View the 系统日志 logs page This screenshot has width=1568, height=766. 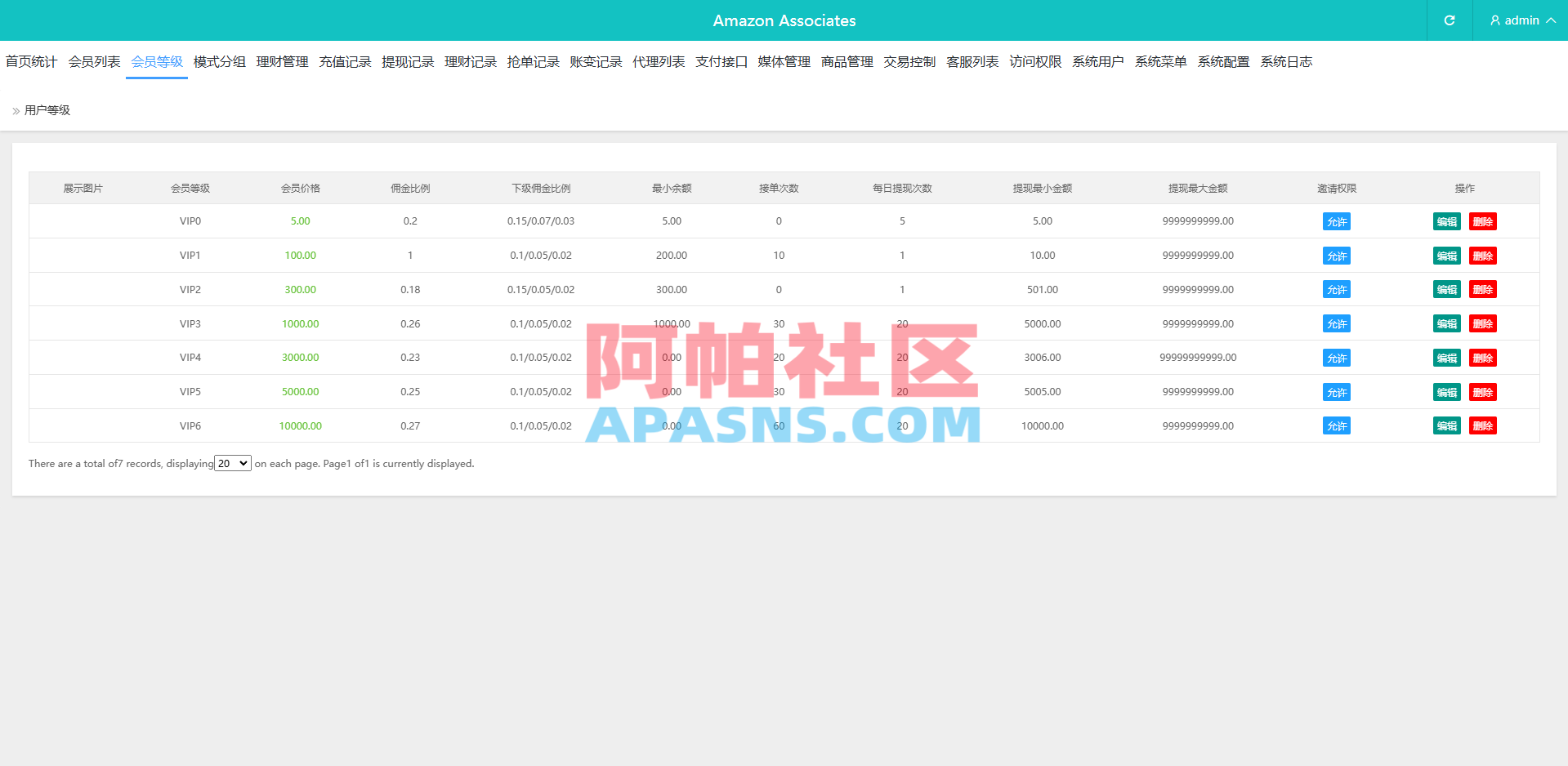pyautogui.click(x=1285, y=61)
